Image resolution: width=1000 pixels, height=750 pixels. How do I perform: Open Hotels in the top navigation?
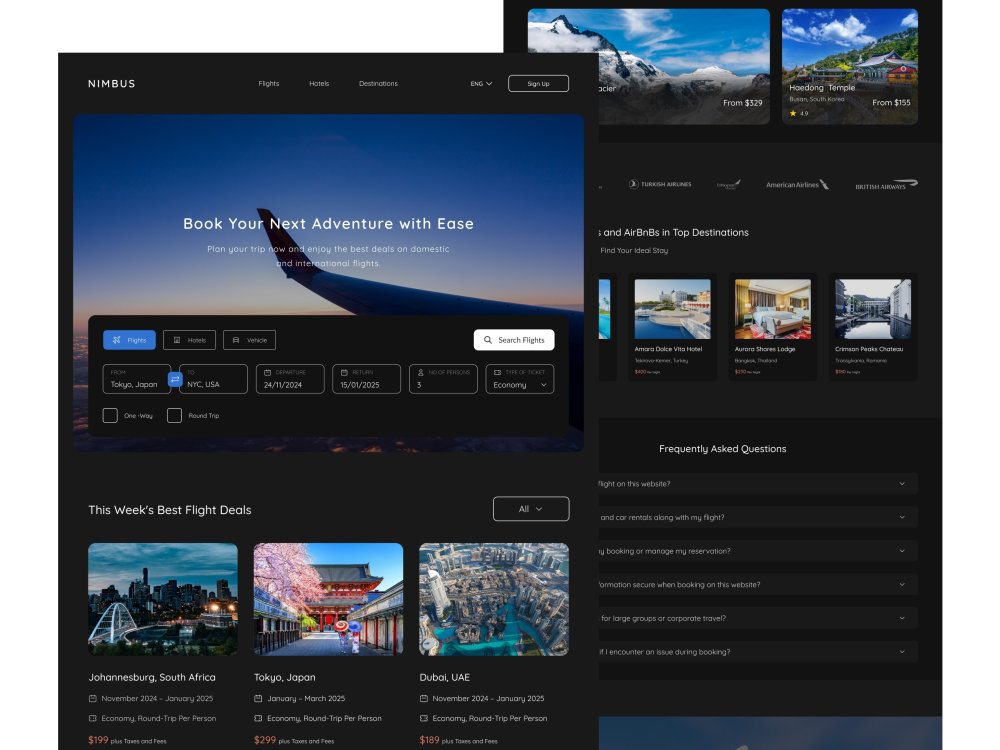click(319, 84)
